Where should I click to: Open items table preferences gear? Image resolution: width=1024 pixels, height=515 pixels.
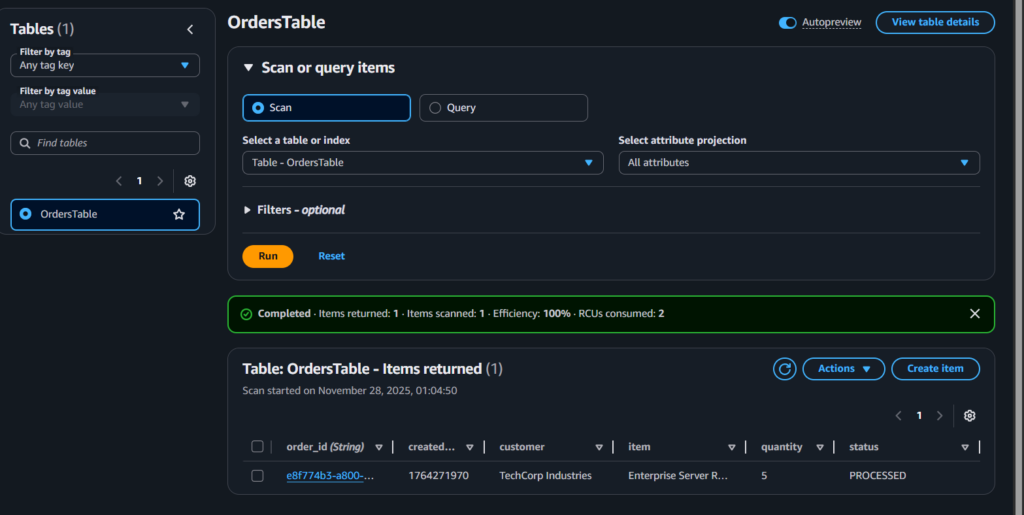click(x=969, y=416)
